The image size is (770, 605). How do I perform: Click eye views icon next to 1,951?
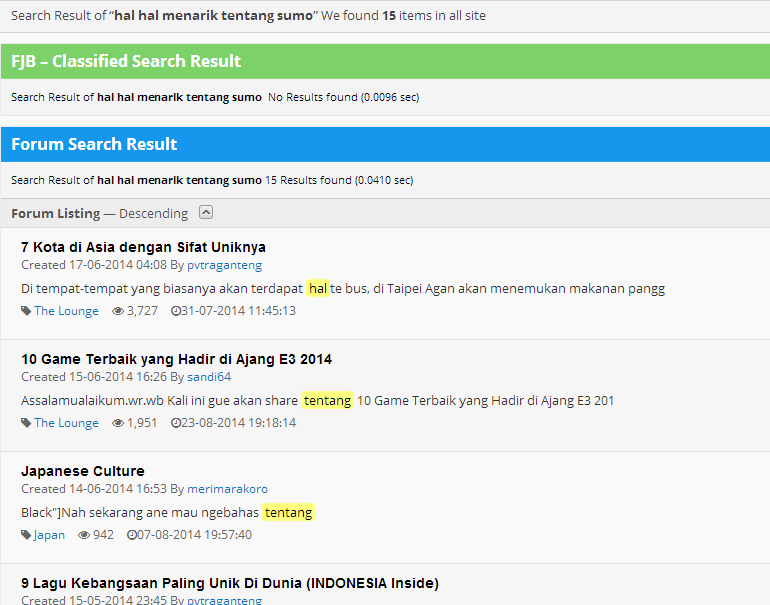[118, 423]
